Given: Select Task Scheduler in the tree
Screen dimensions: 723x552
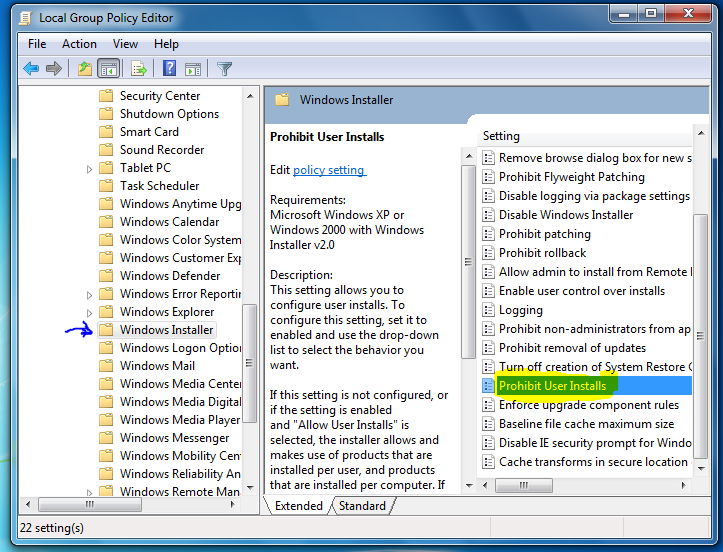Looking at the screenshot, I should click(x=160, y=186).
